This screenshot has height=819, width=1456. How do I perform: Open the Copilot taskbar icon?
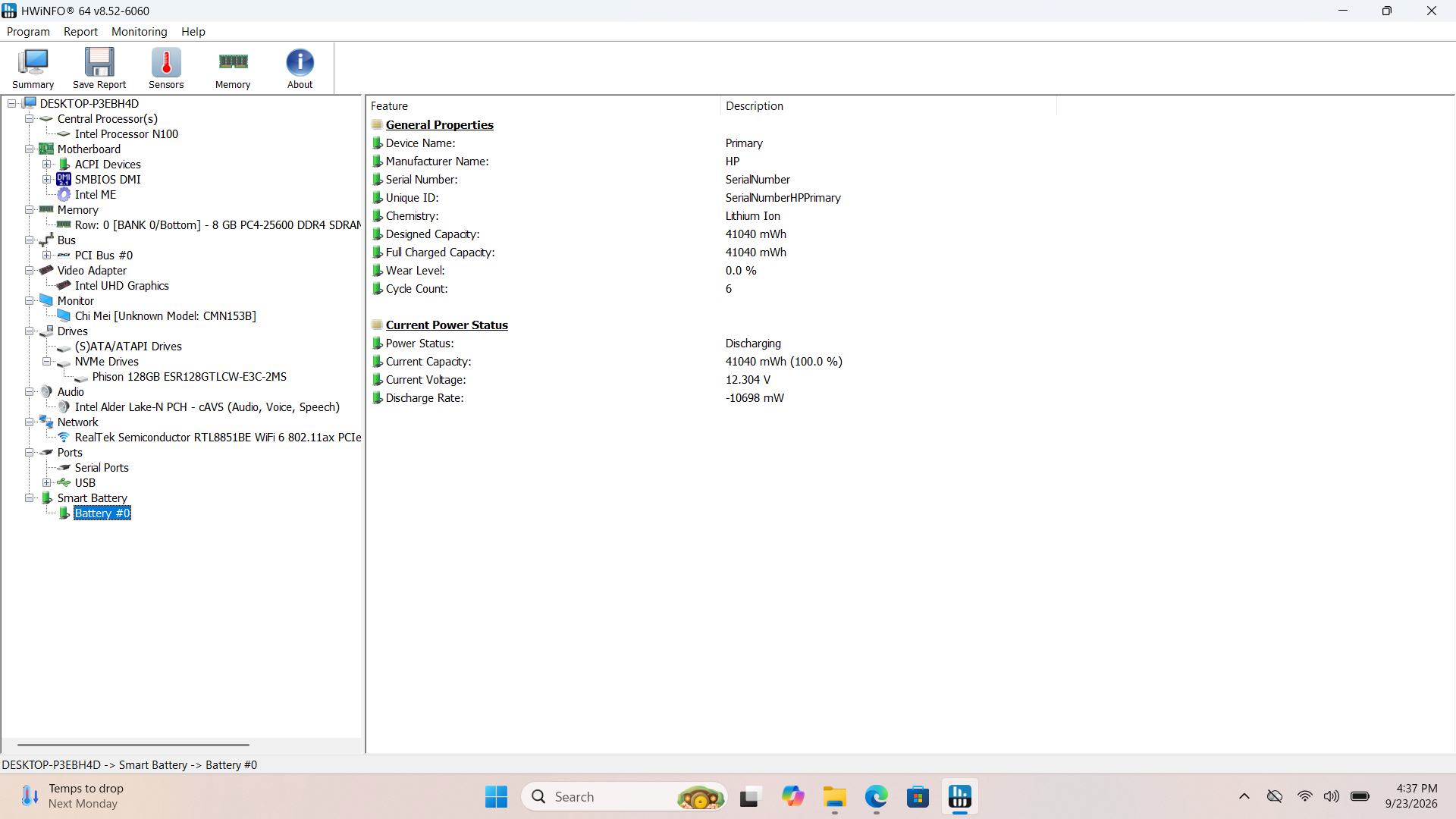792,797
